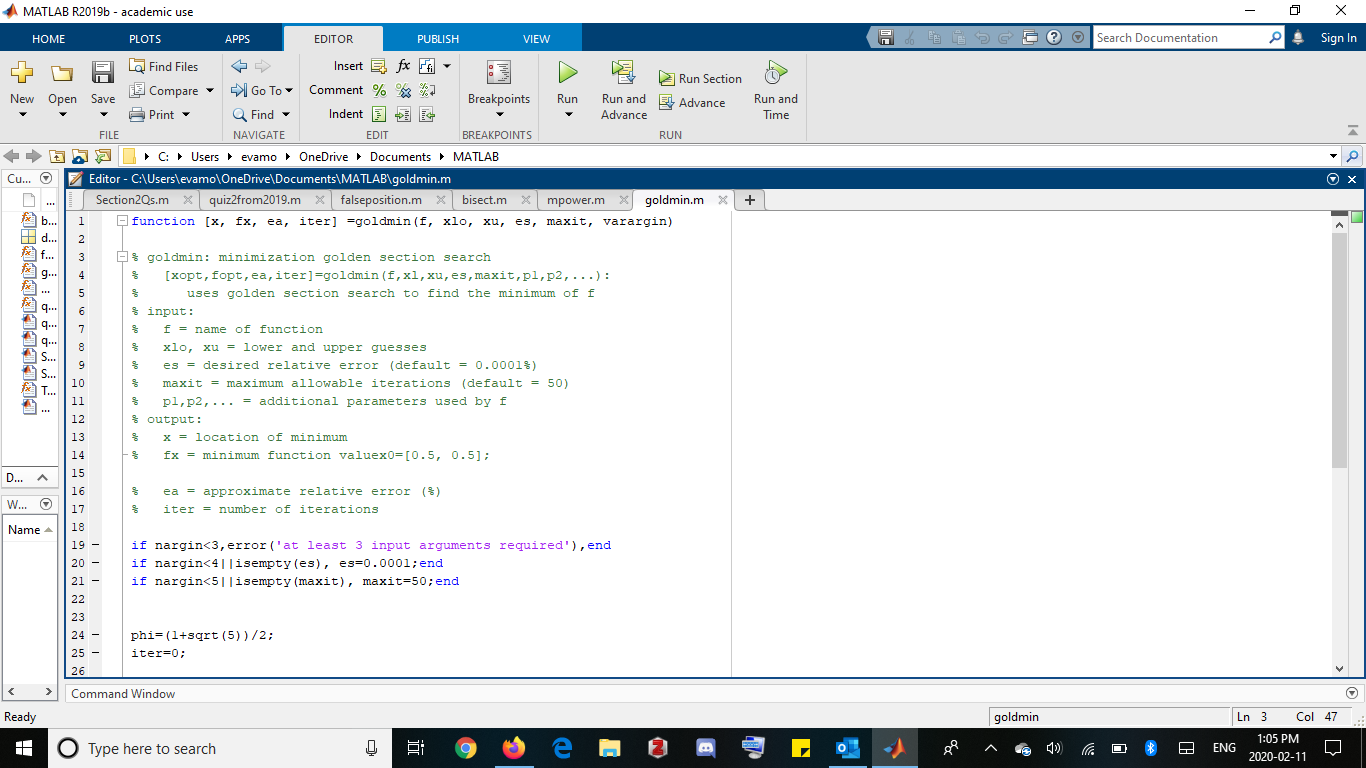Expand the Breakpoints dropdown arrow
This screenshot has width=1366, height=768.
(x=498, y=114)
